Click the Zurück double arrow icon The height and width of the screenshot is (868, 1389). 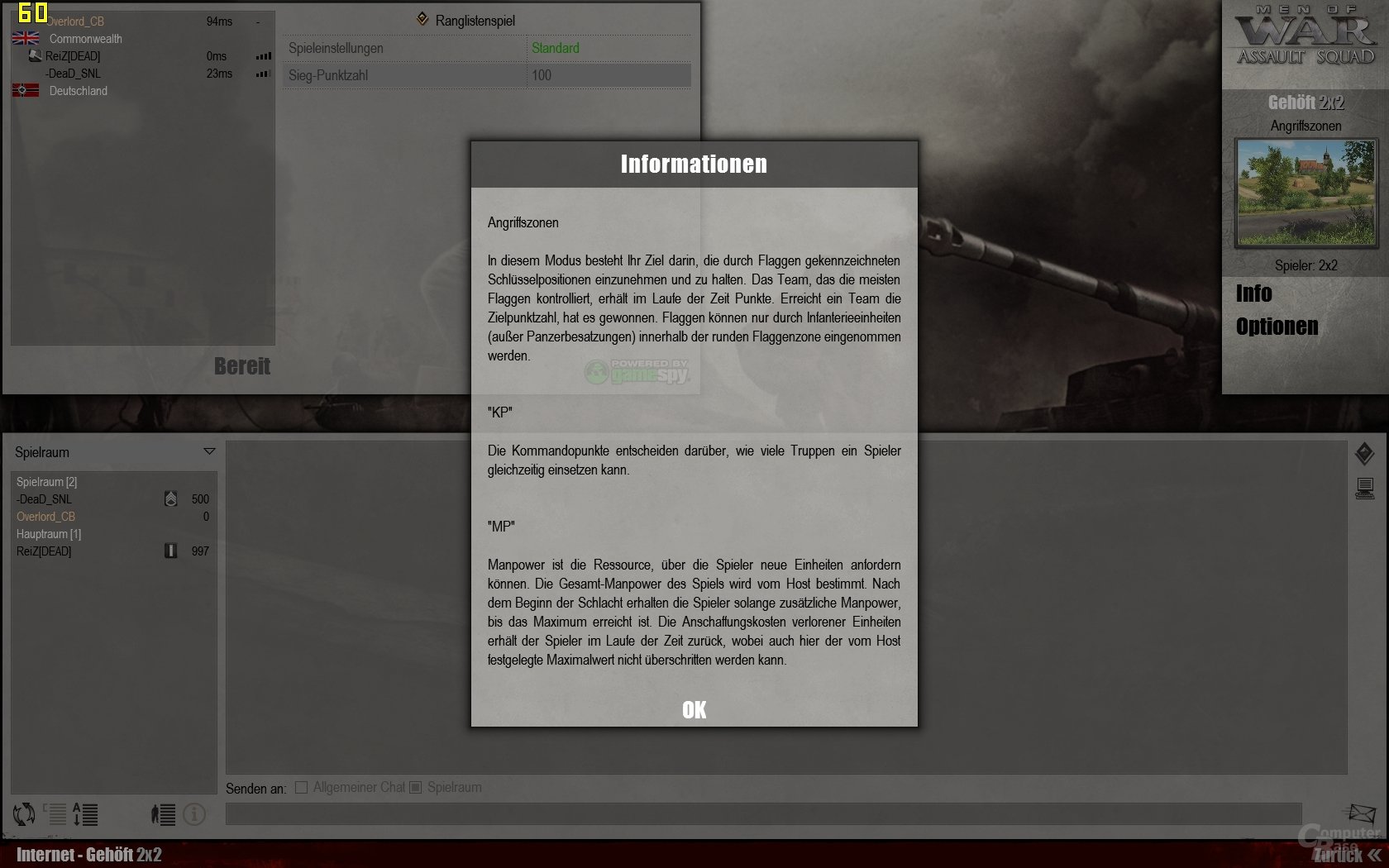(1374, 855)
